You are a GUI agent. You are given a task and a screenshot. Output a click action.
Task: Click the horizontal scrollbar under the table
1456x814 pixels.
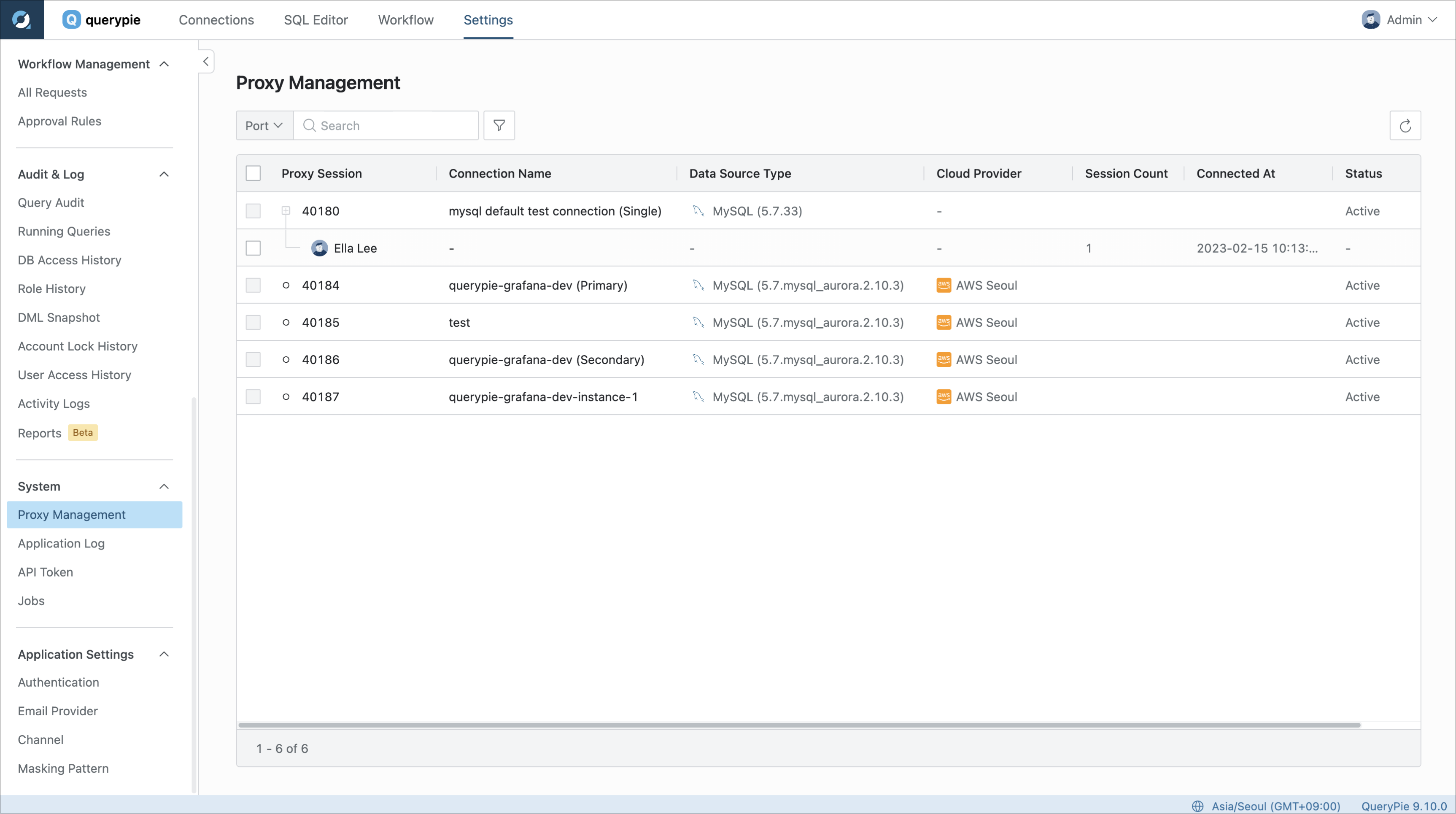(x=799, y=725)
